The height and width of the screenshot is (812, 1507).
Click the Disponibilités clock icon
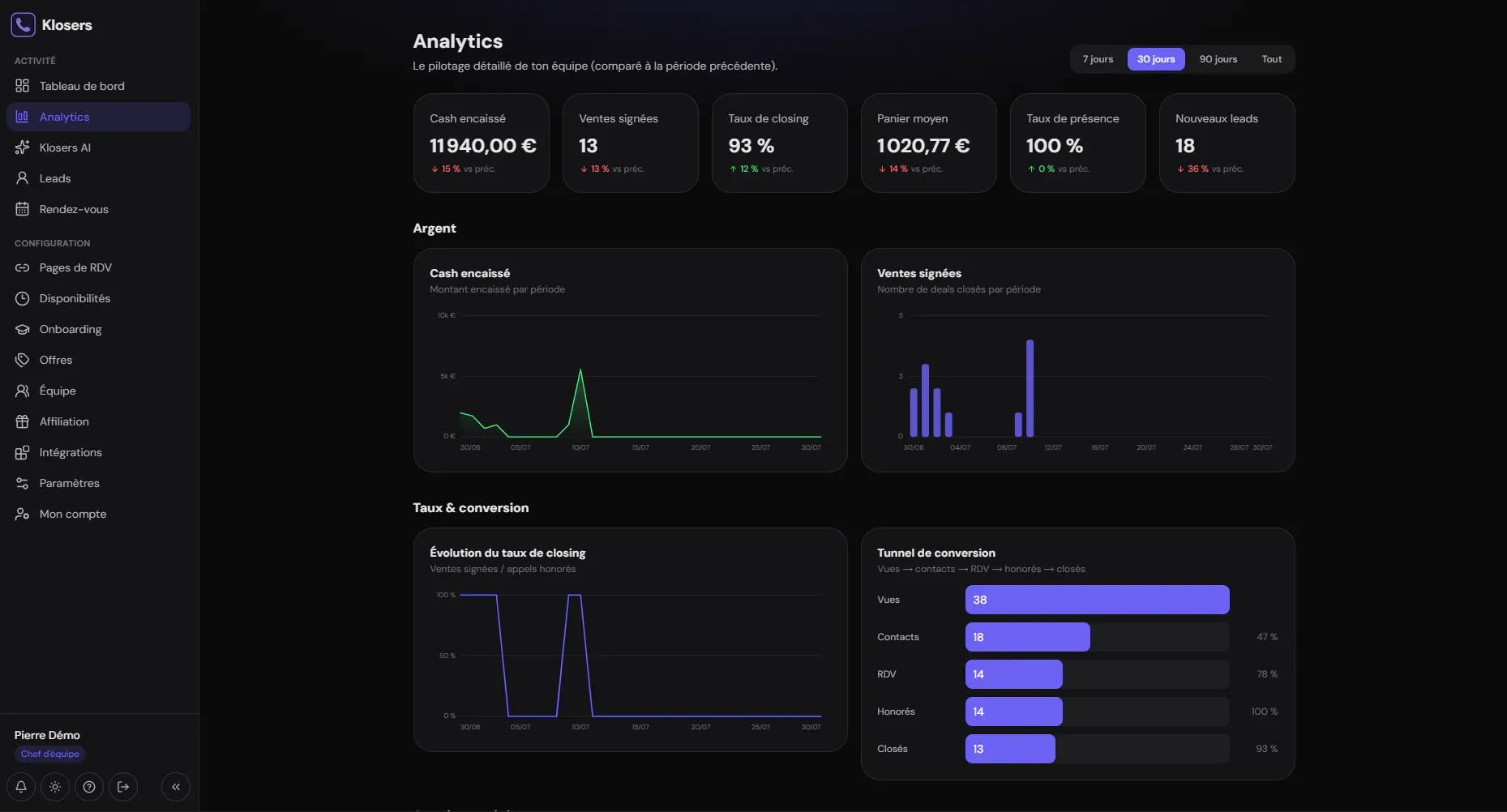(x=23, y=298)
